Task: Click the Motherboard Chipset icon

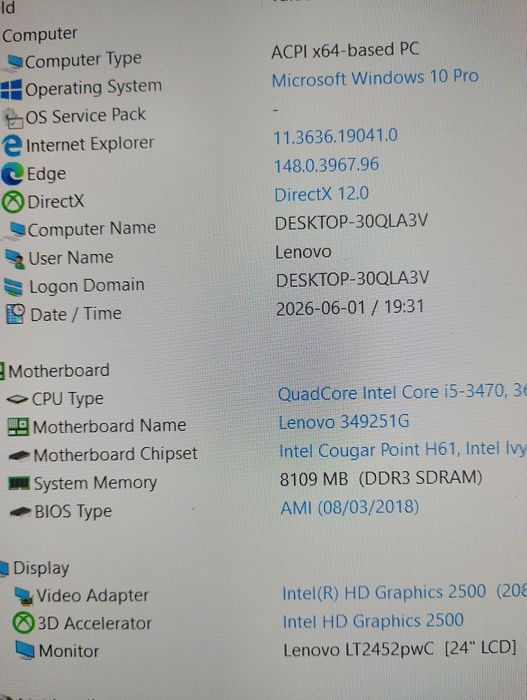Action: 20,455
